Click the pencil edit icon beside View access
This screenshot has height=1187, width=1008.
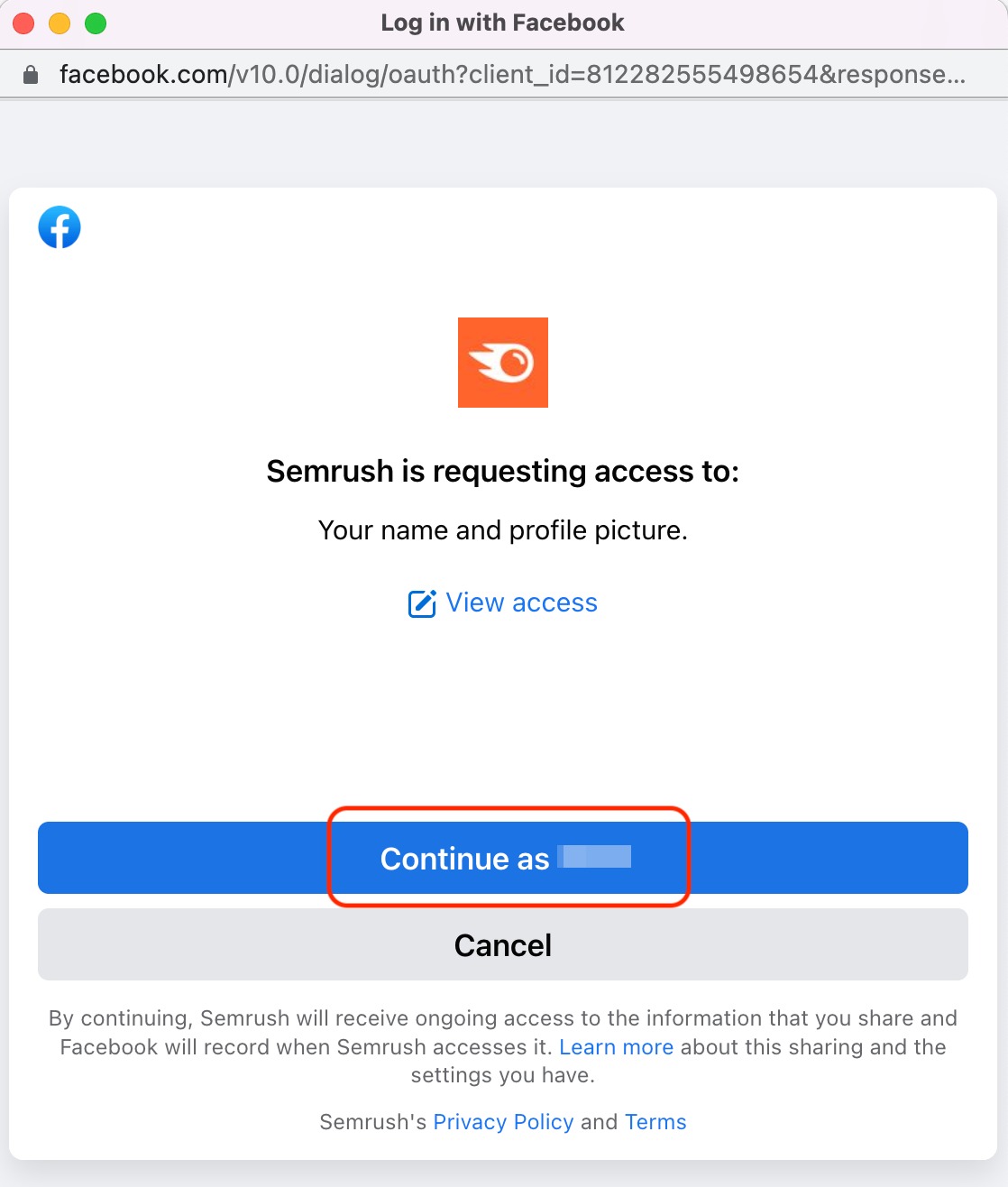pos(422,602)
